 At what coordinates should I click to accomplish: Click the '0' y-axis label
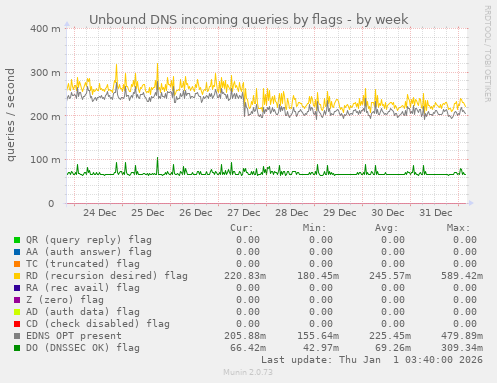coord(51,204)
